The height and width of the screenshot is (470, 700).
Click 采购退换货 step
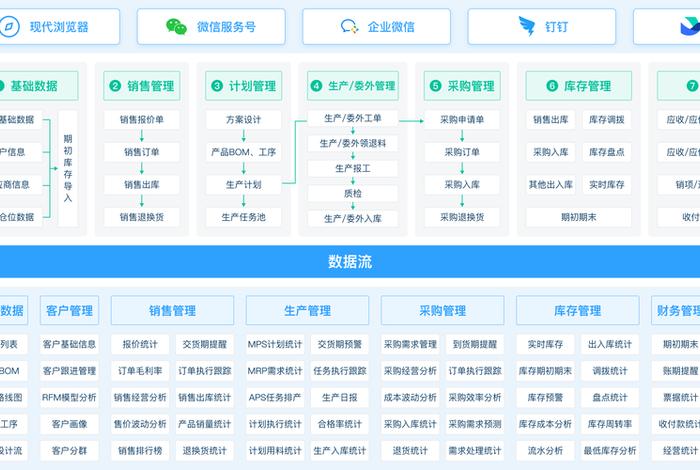(x=462, y=217)
